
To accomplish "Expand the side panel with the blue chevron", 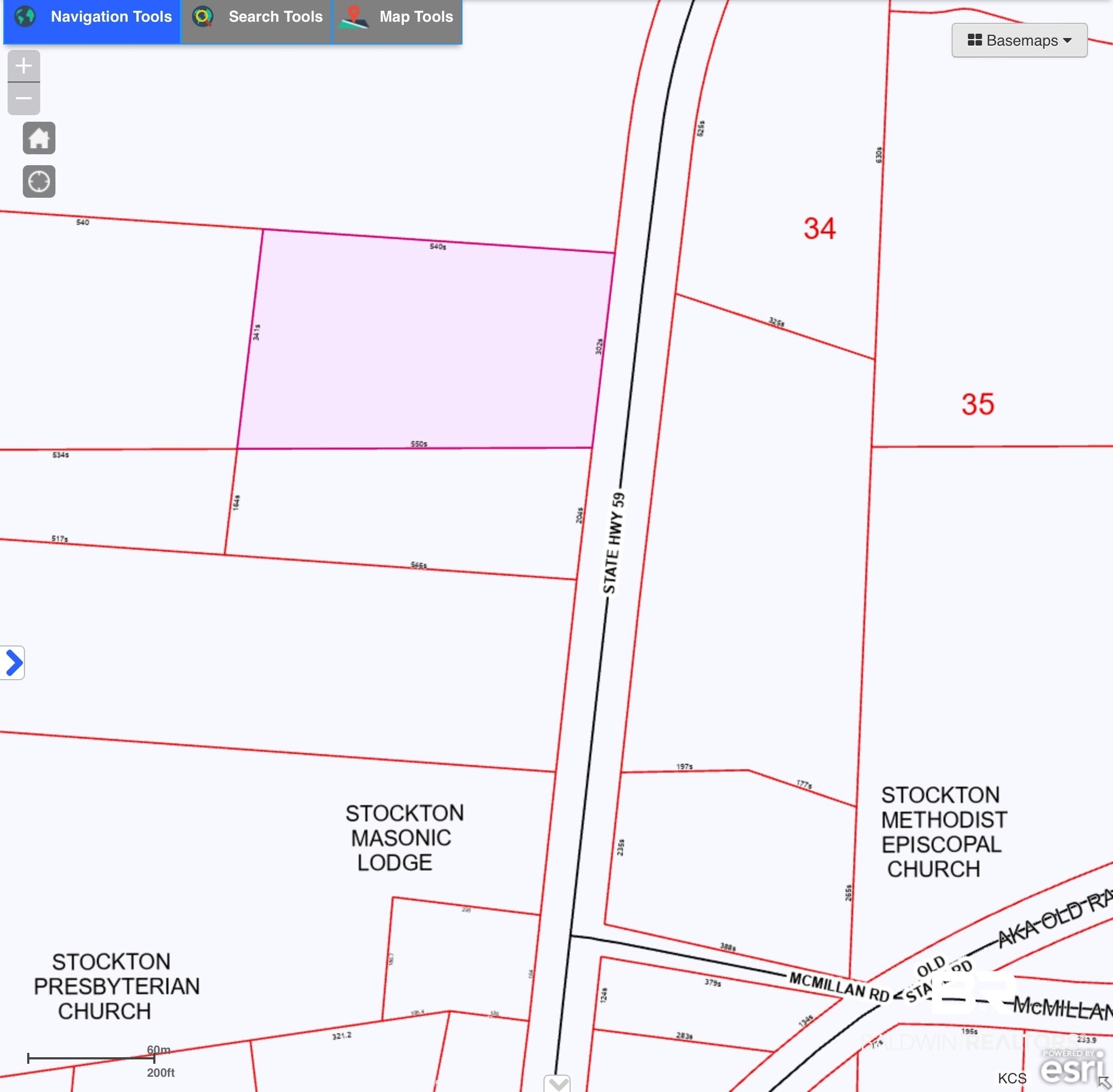I will 12,663.
